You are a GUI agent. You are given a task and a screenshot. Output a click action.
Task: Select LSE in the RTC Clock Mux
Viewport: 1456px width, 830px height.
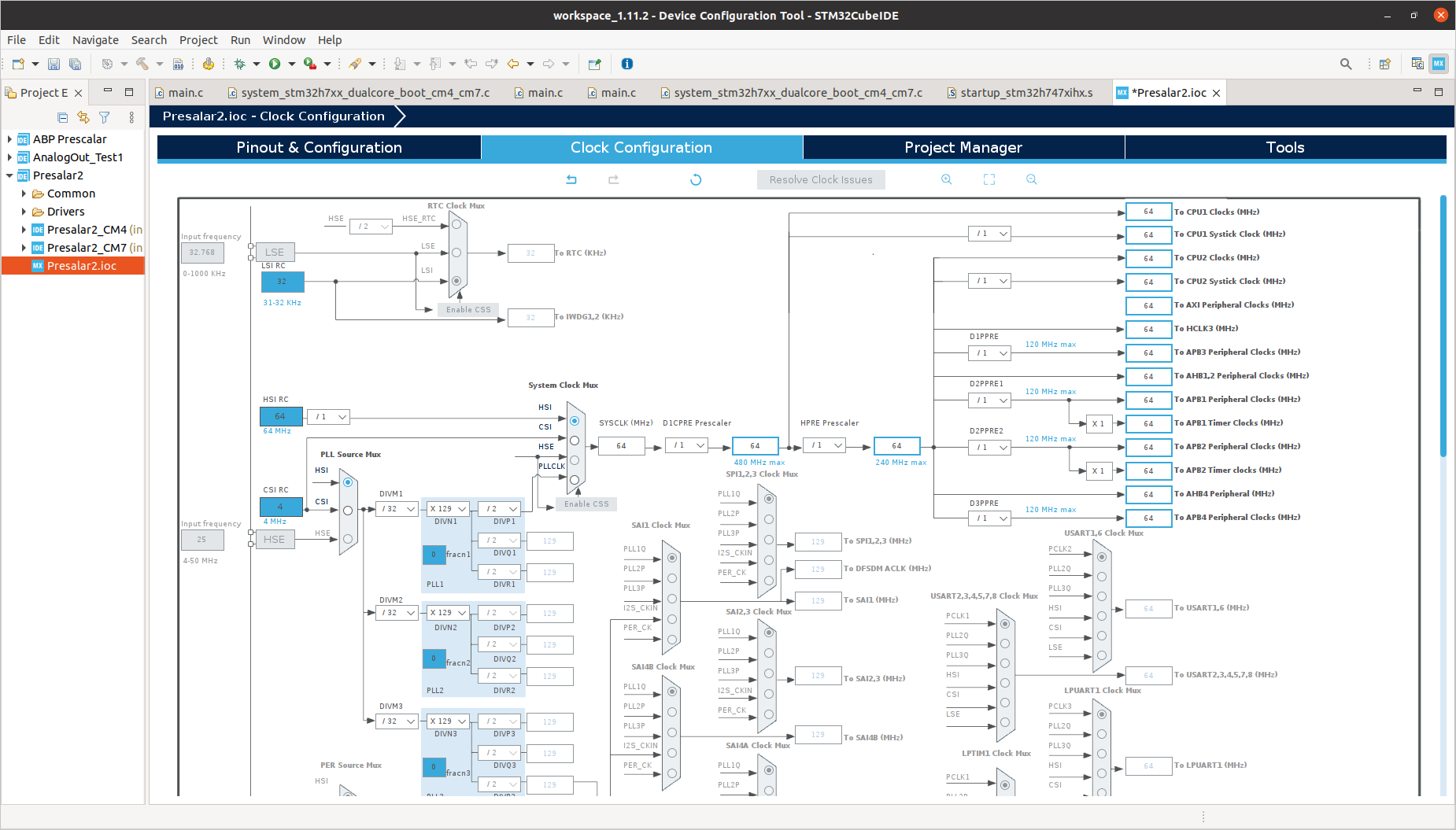tap(456, 253)
